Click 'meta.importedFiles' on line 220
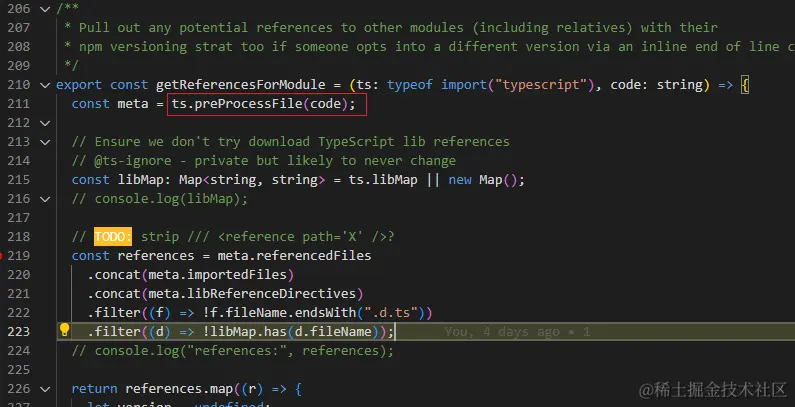 [218, 275]
